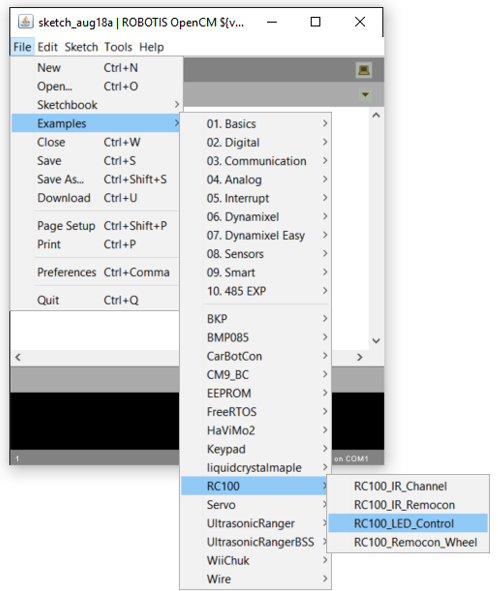Click the sketch app icon in title bar
498x591 pixels.
(26, 22)
